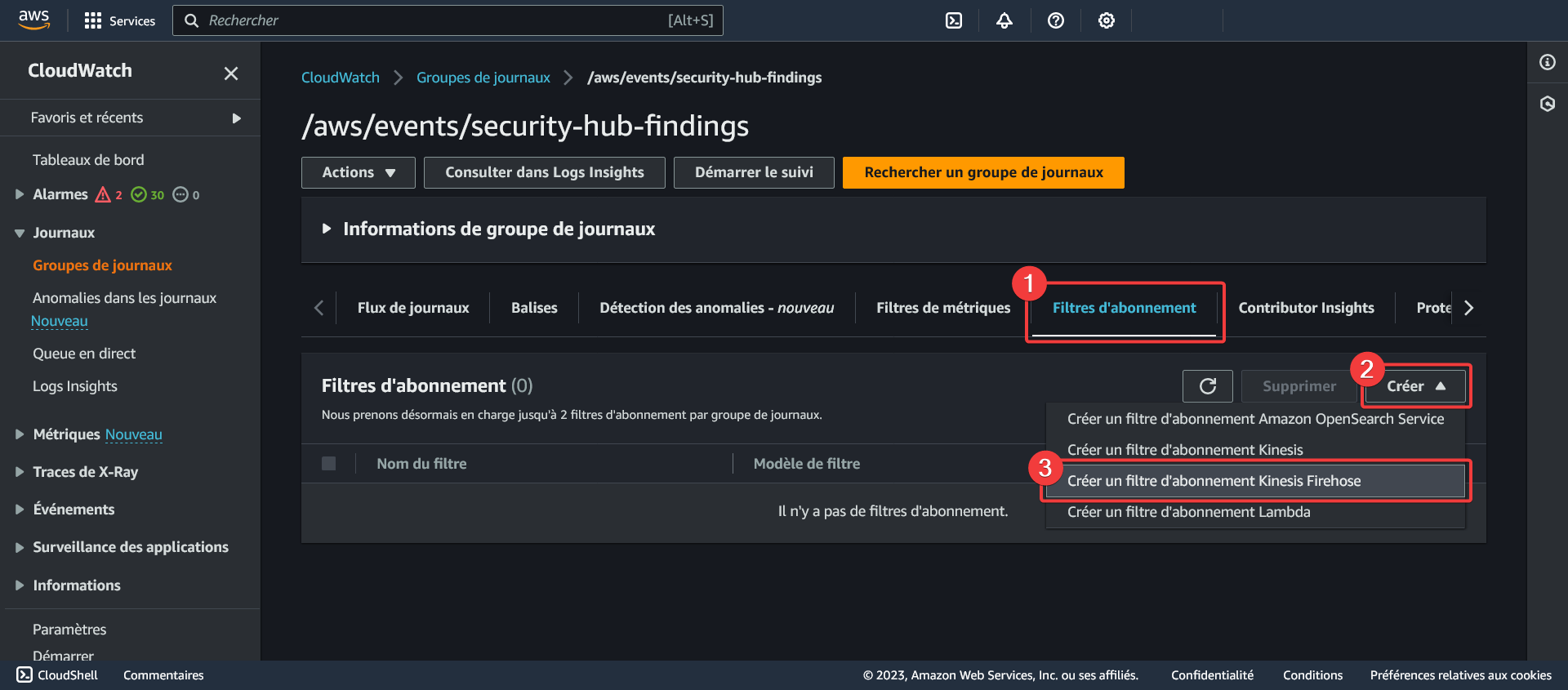Click the alarm warning triangle icon
Image resolution: width=1568 pixels, height=690 pixels.
click(103, 194)
